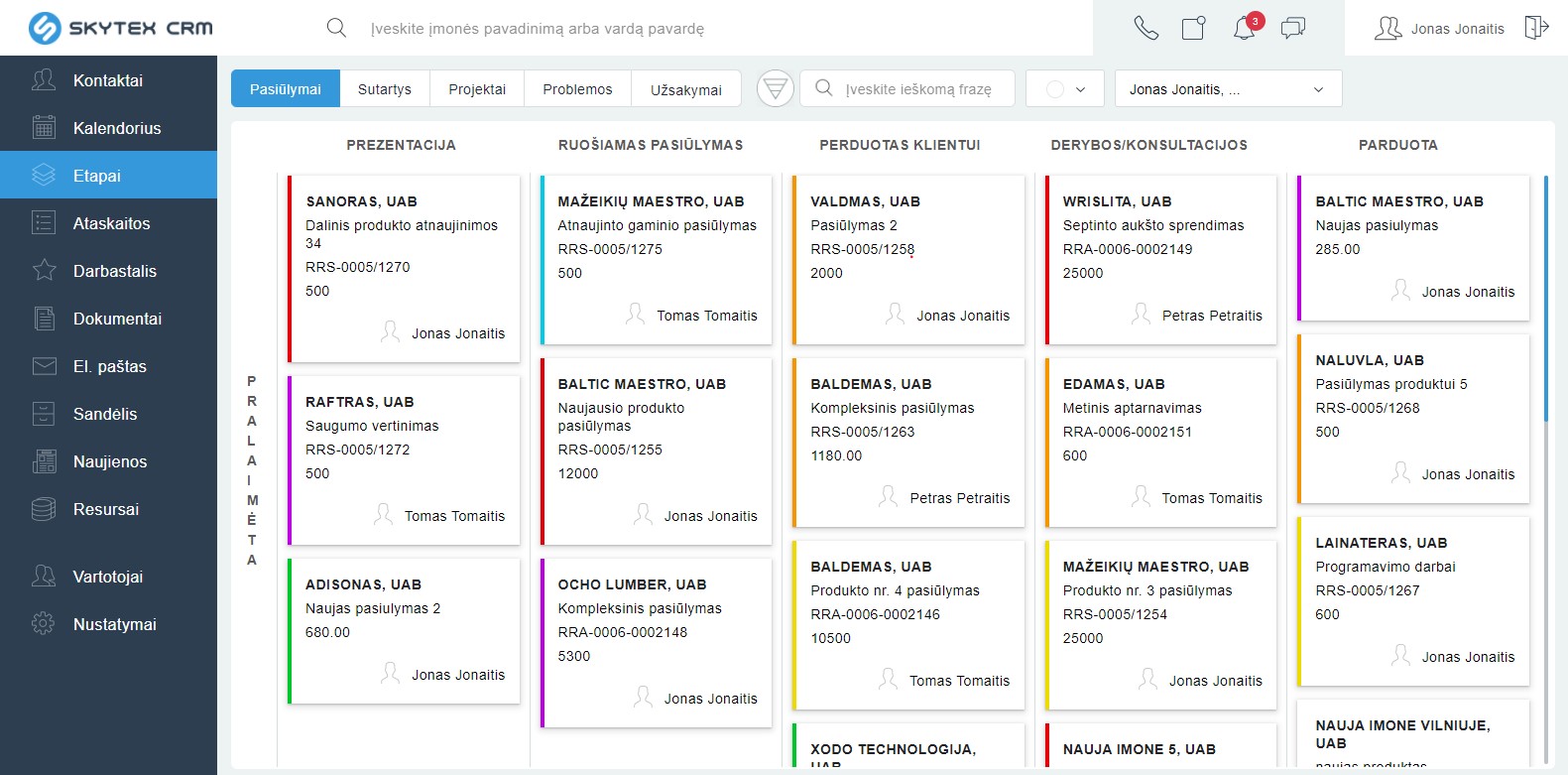This screenshot has width=1568, height=775.
Task: Click person icon on WRISLITA, UAB card
Action: click(x=1141, y=314)
